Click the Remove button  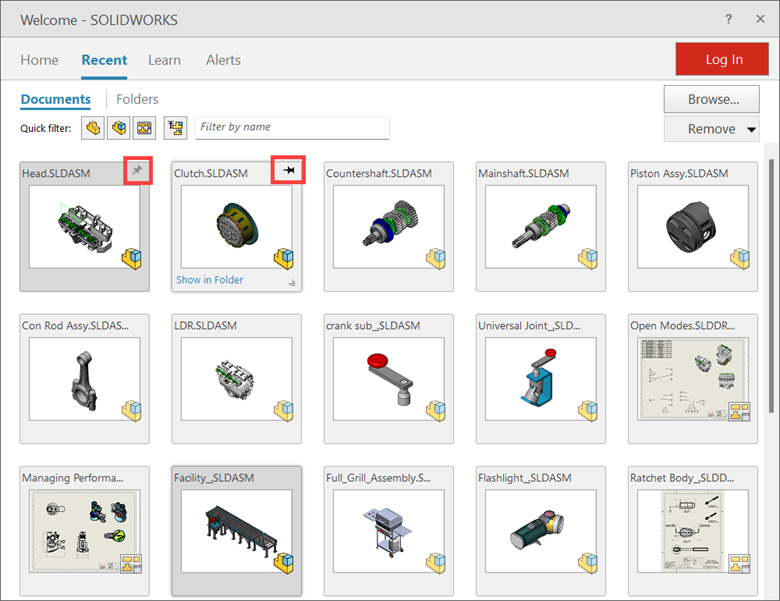[711, 129]
